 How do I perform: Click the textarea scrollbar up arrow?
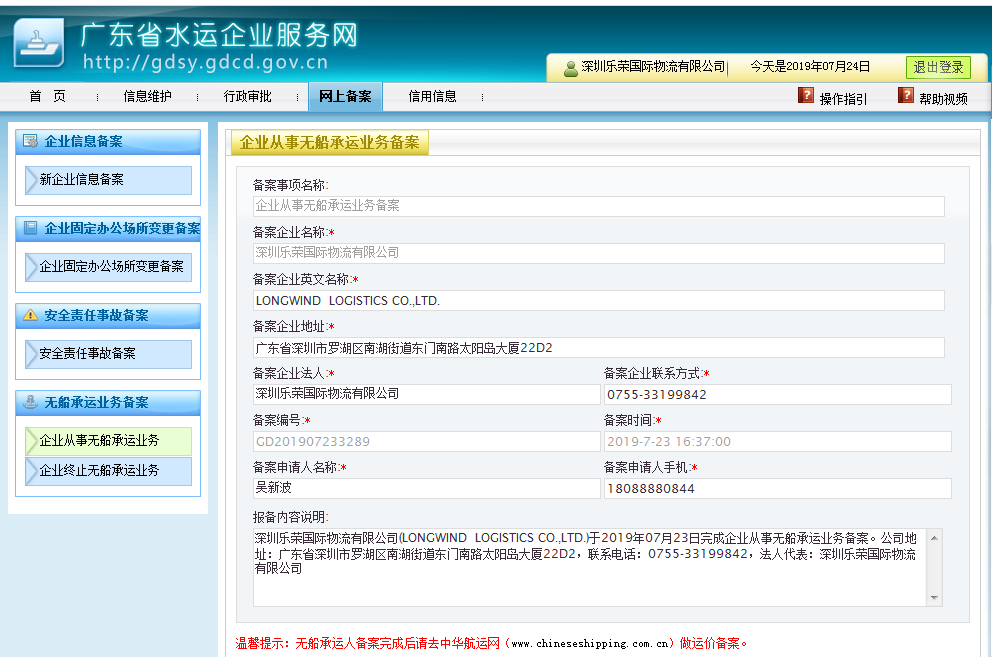pos(934,537)
